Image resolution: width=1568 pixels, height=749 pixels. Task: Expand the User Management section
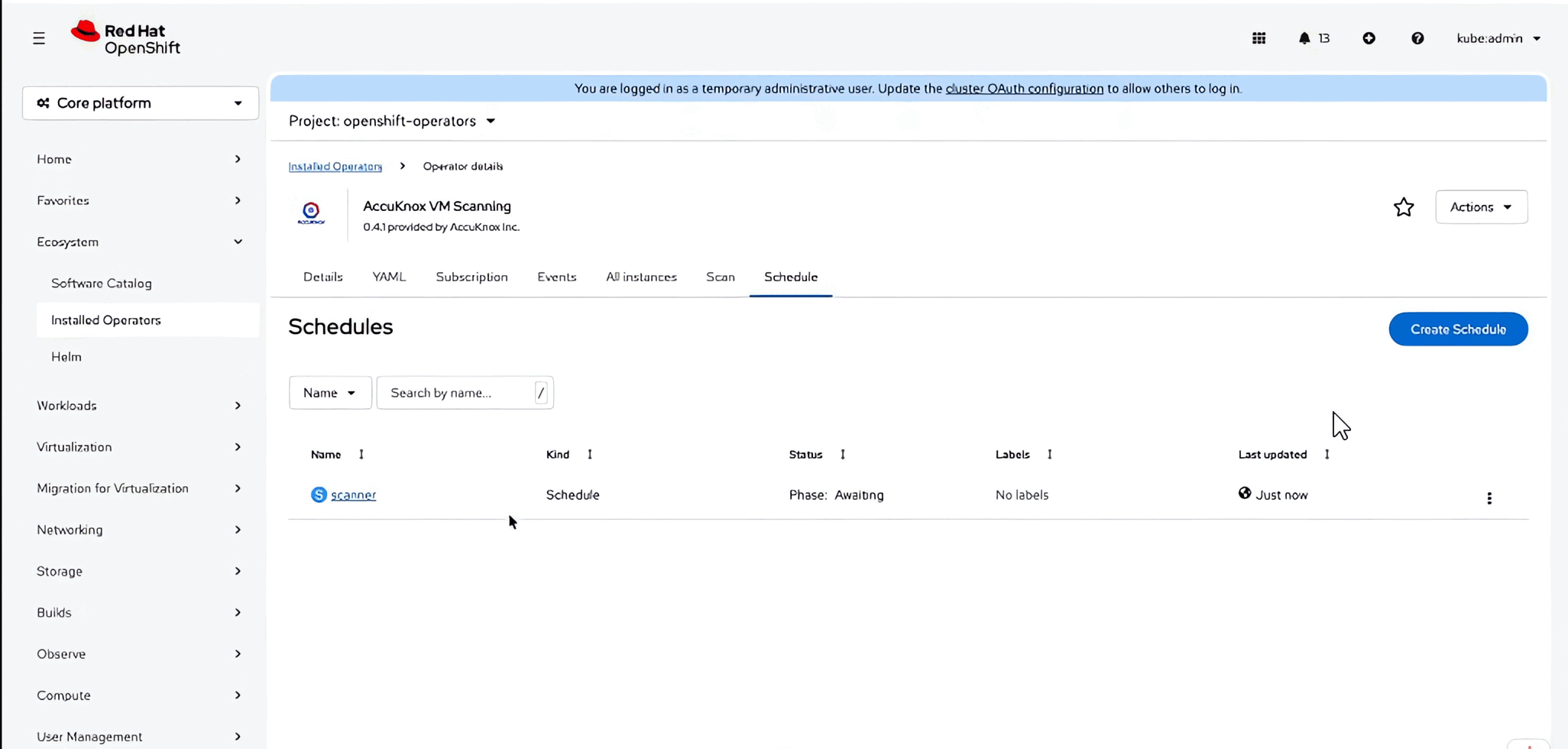[140, 737]
